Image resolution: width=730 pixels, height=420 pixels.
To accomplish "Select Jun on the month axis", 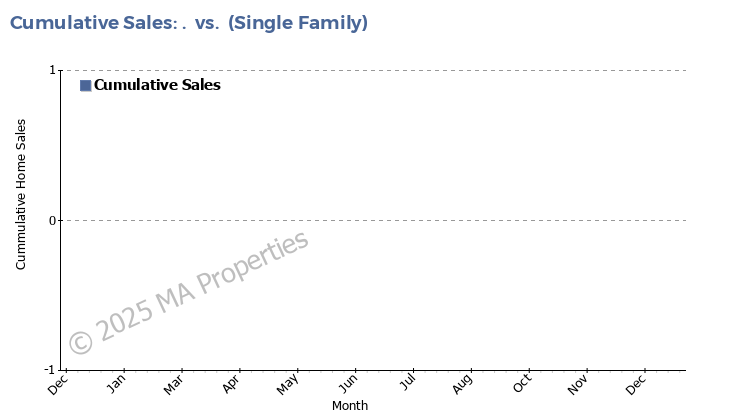I will pyautogui.click(x=347, y=382).
